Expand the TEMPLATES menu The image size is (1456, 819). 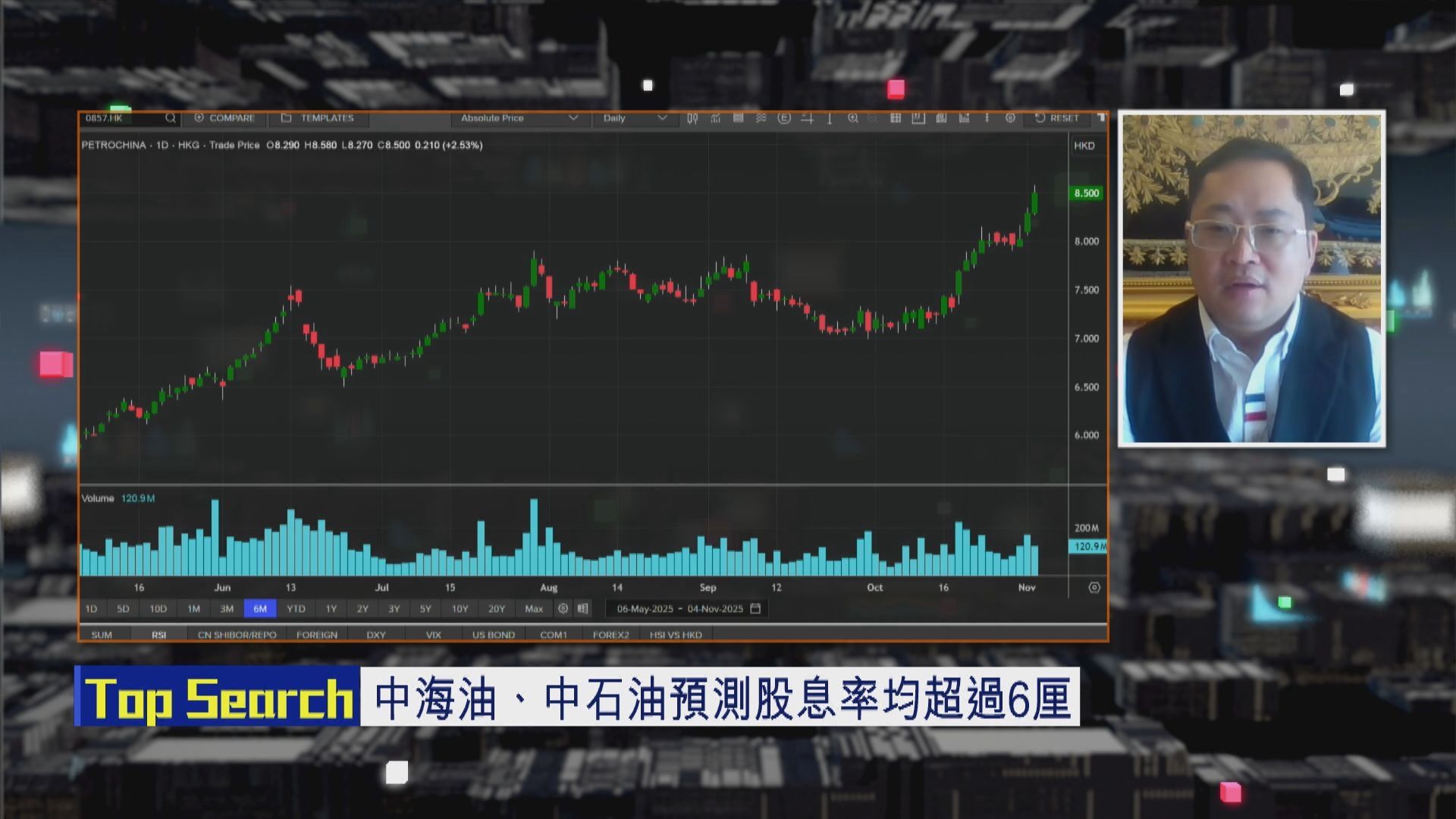[320, 118]
